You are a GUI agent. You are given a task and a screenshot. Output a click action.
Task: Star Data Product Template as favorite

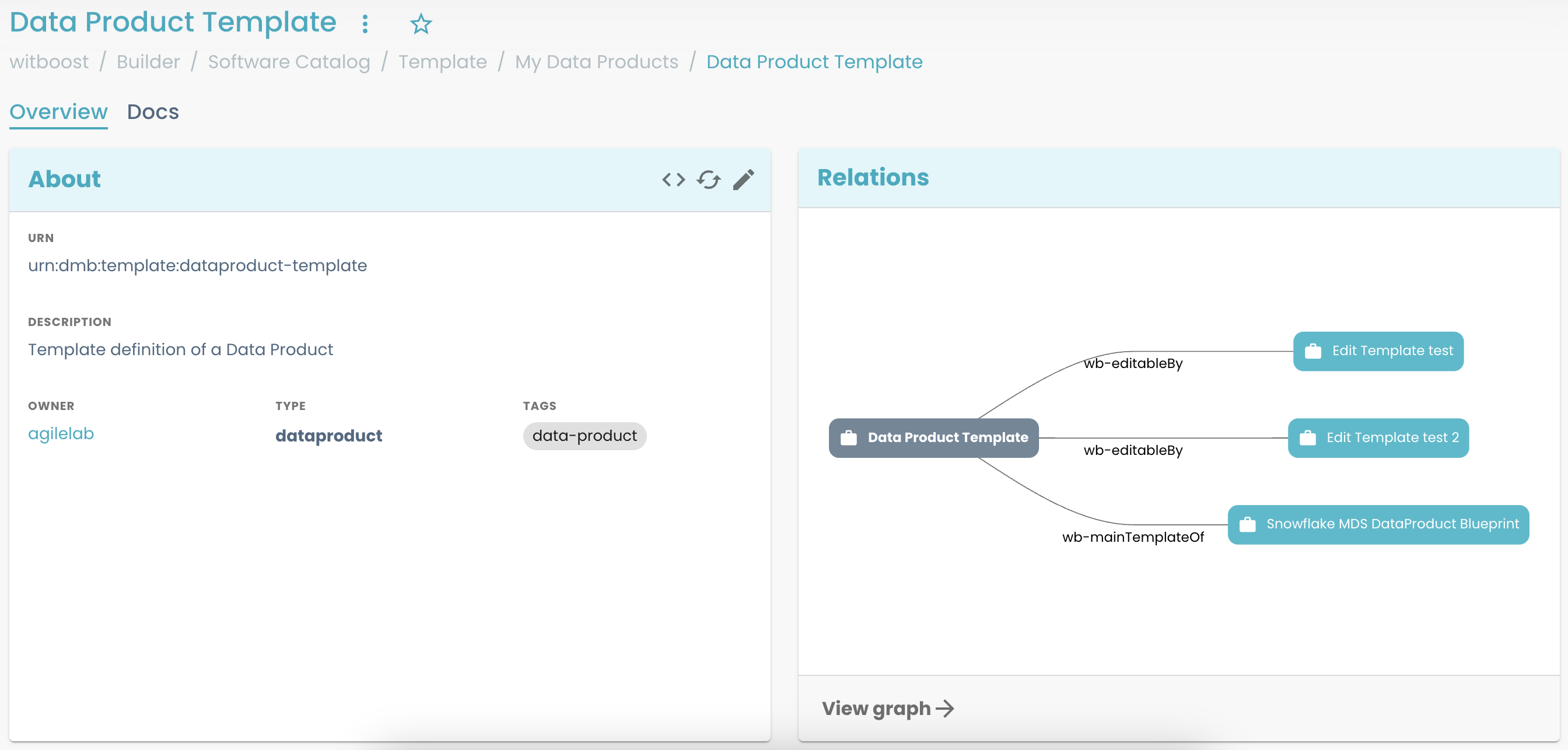pyautogui.click(x=421, y=24)
